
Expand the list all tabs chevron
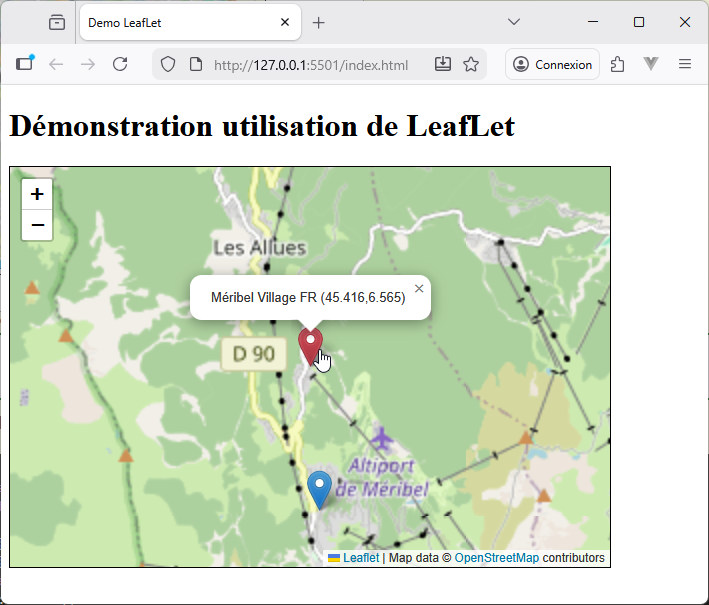coord(514,22)
